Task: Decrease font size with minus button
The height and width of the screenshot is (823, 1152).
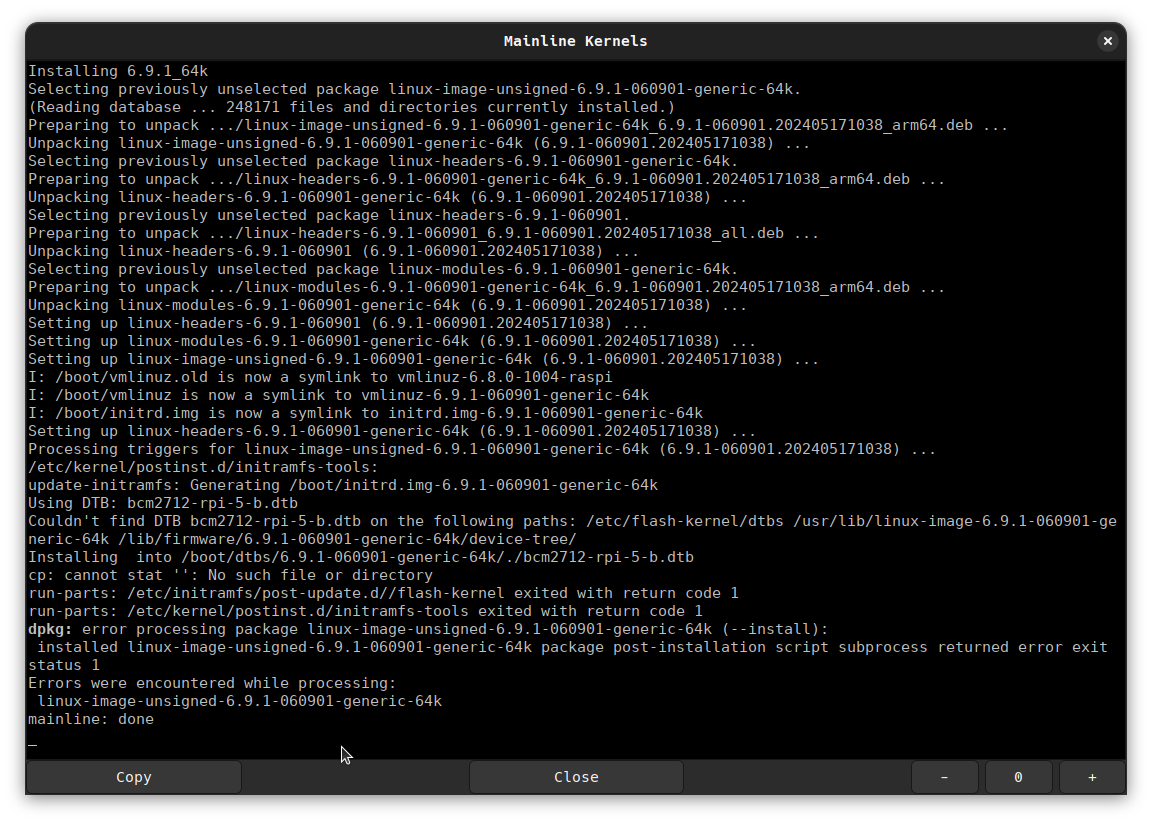Action: click(x=944, y=777)
